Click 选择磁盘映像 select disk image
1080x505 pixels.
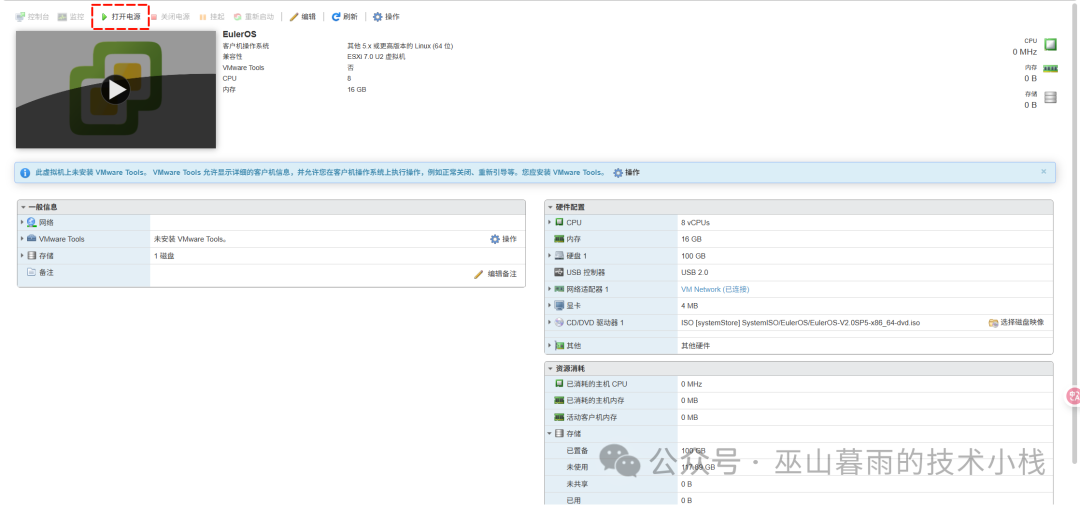coord(1017,322)
